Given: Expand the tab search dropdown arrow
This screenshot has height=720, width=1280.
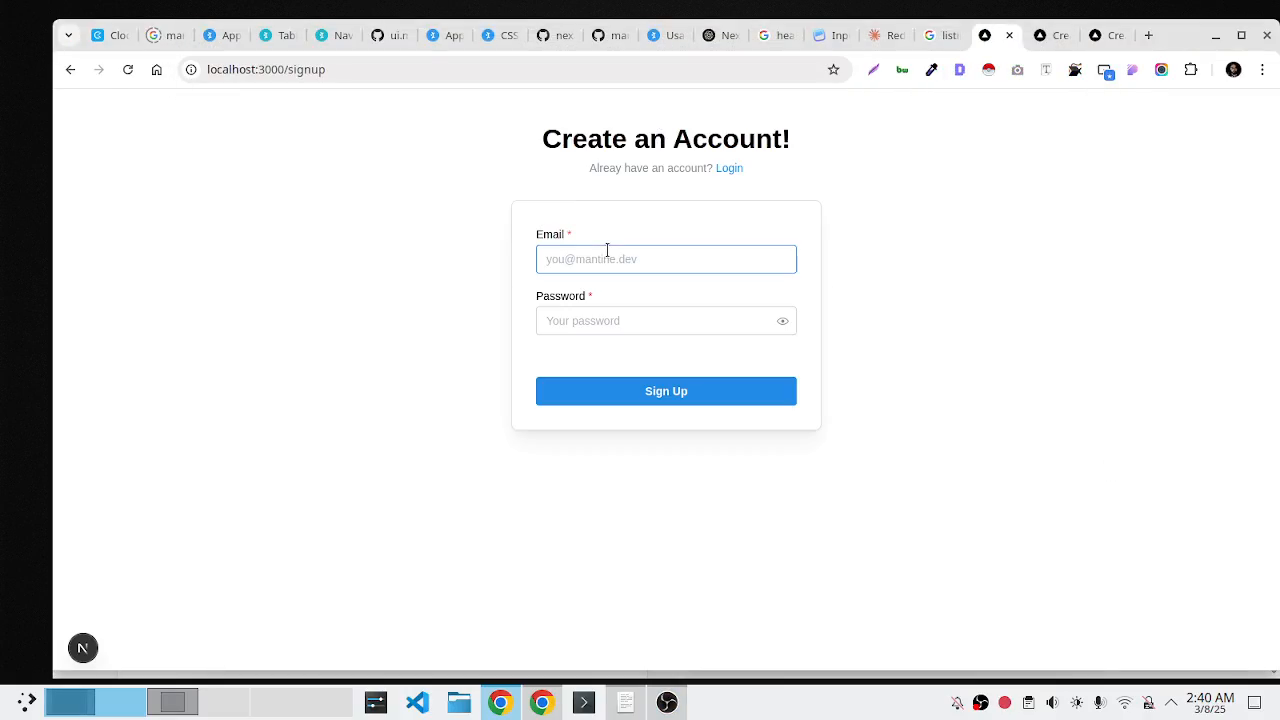Looking at the screenshot, I should tap(68, 35).
